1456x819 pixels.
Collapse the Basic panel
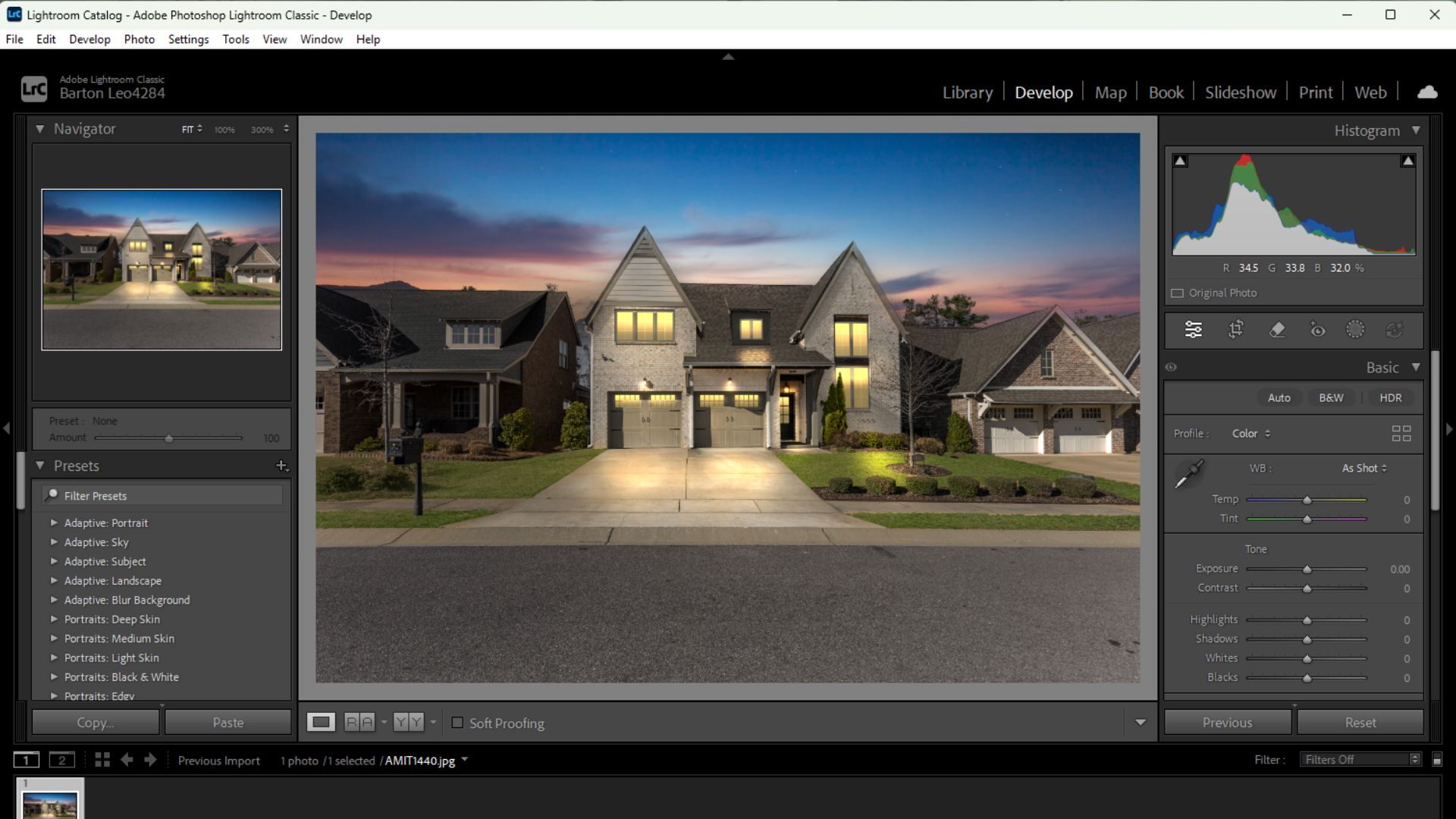[x=1416, y=367]
